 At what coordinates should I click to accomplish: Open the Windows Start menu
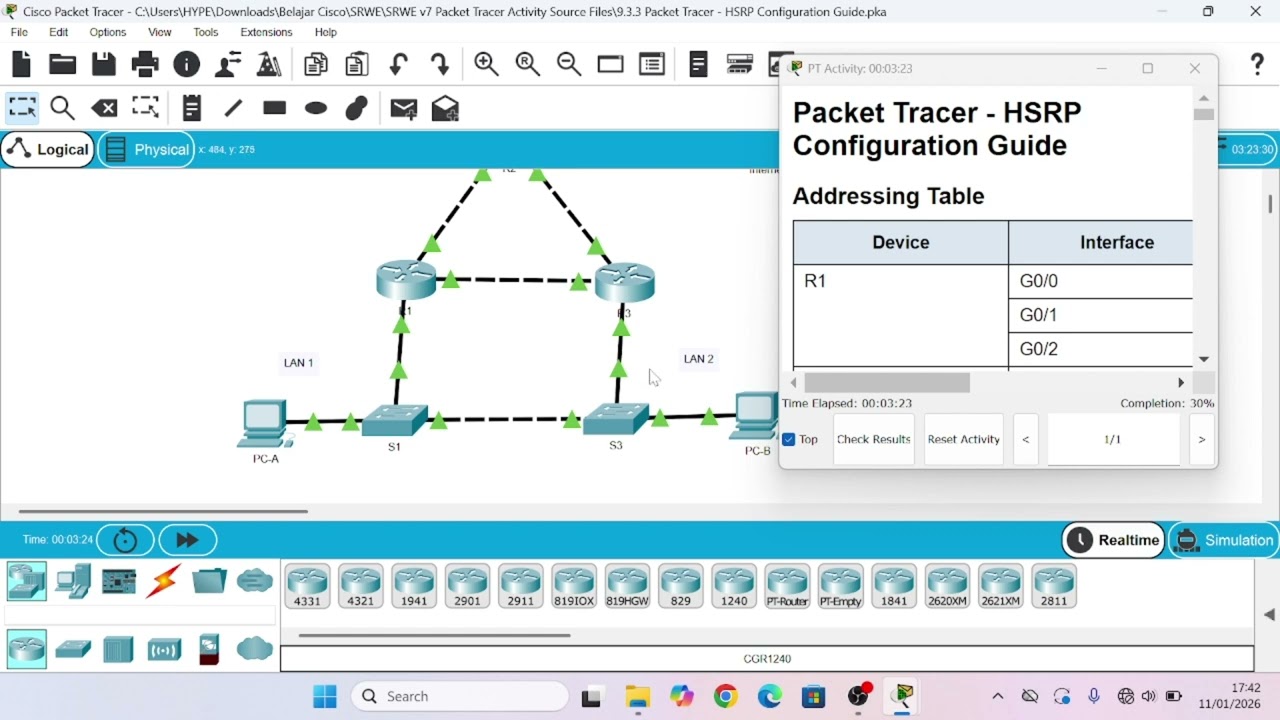[x=325, y=696]
